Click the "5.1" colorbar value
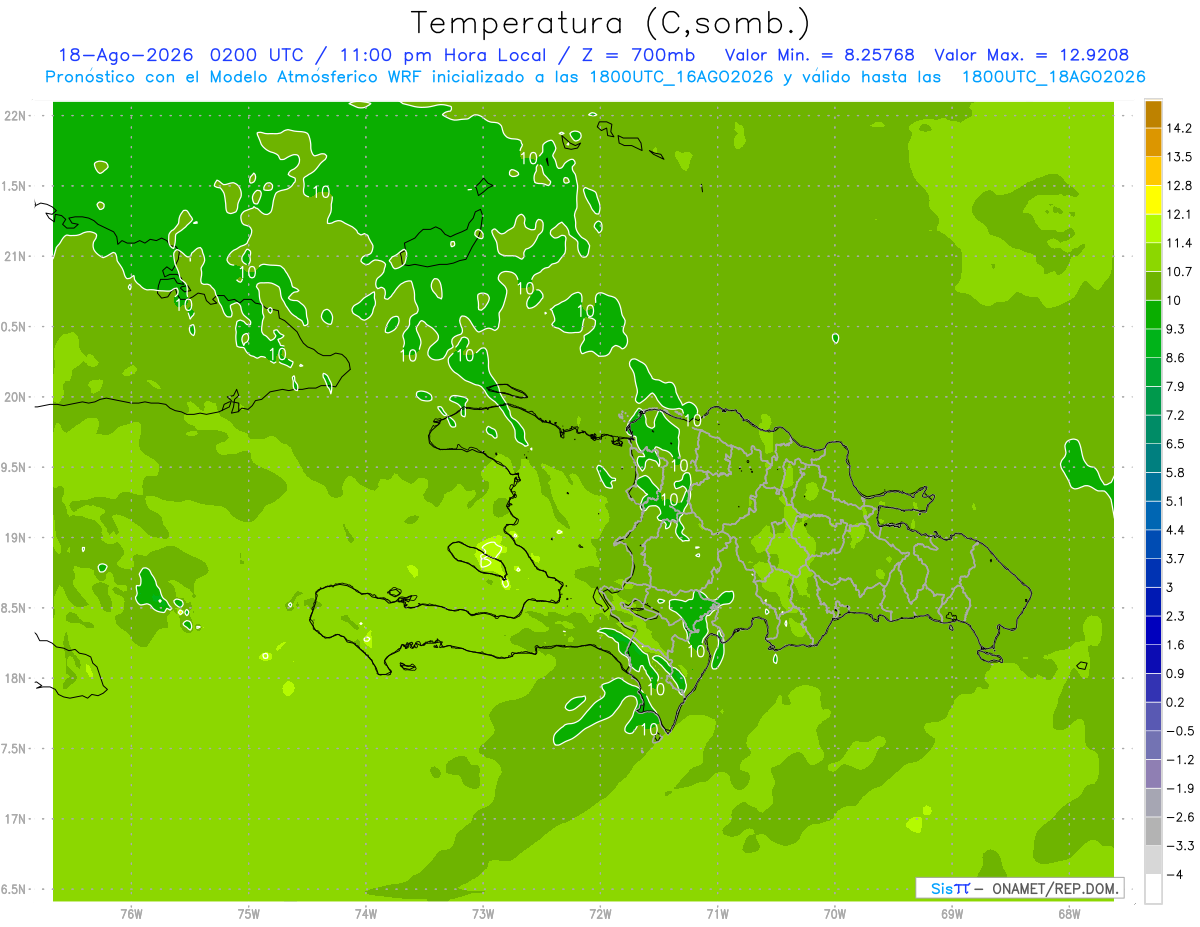Image resolution: width=1200 pixels, height=927 pixels. pyautogui.click(x=1175, y=501)
